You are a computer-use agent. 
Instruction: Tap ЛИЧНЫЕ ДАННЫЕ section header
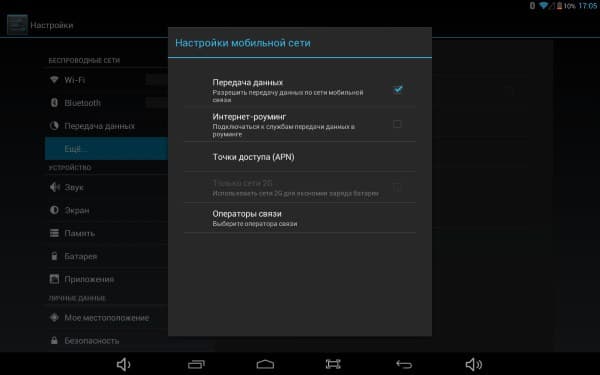coord(77,298)
